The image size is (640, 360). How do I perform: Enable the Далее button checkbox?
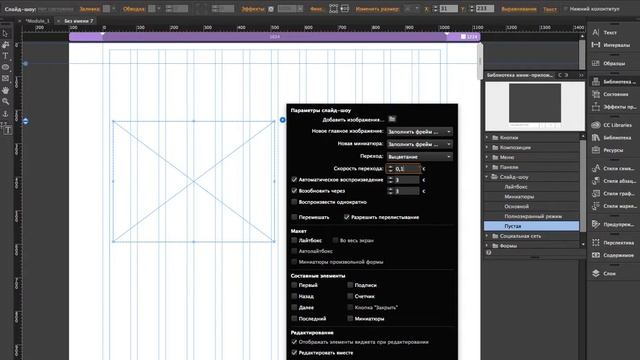[294, 307]
